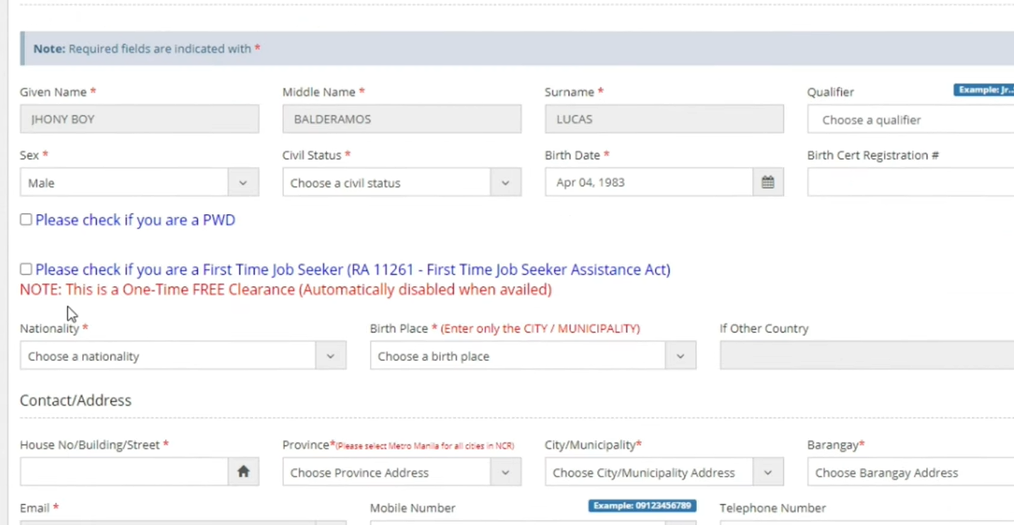The width and height of the screenshot is (1014, 525).
Task: Click the Mobile Number label
Action: (x=413, y=508)
